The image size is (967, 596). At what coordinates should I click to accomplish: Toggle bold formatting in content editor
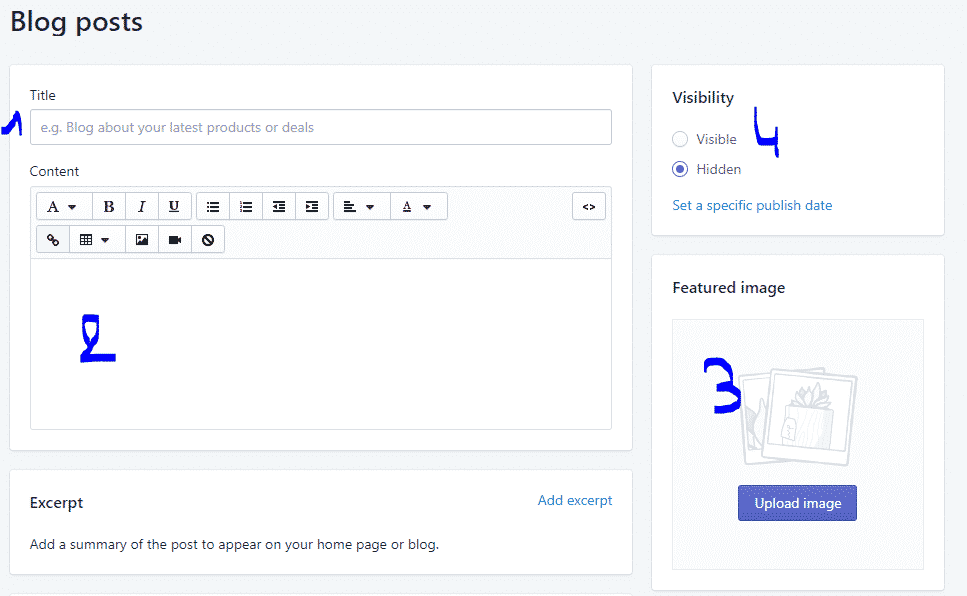pos(109,207)
